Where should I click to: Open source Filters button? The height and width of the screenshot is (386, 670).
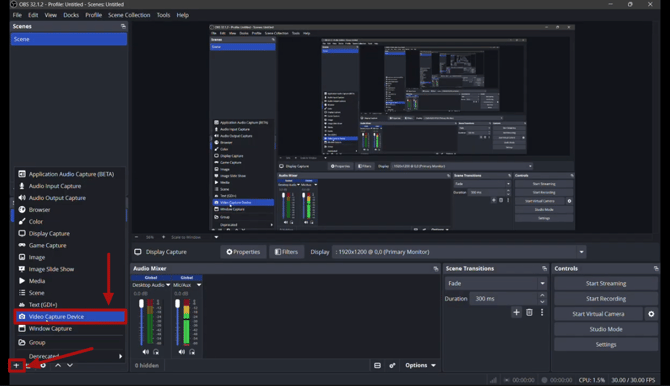pyautogui.click(x=286, y=252)
